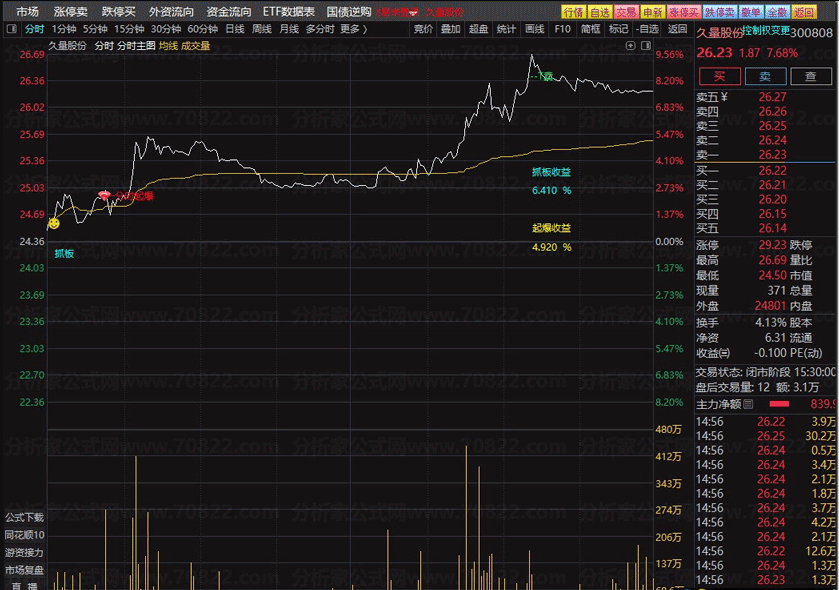Click the red diamond 起爆 signal marker
839x590 pixels.
tap(104, 195)
